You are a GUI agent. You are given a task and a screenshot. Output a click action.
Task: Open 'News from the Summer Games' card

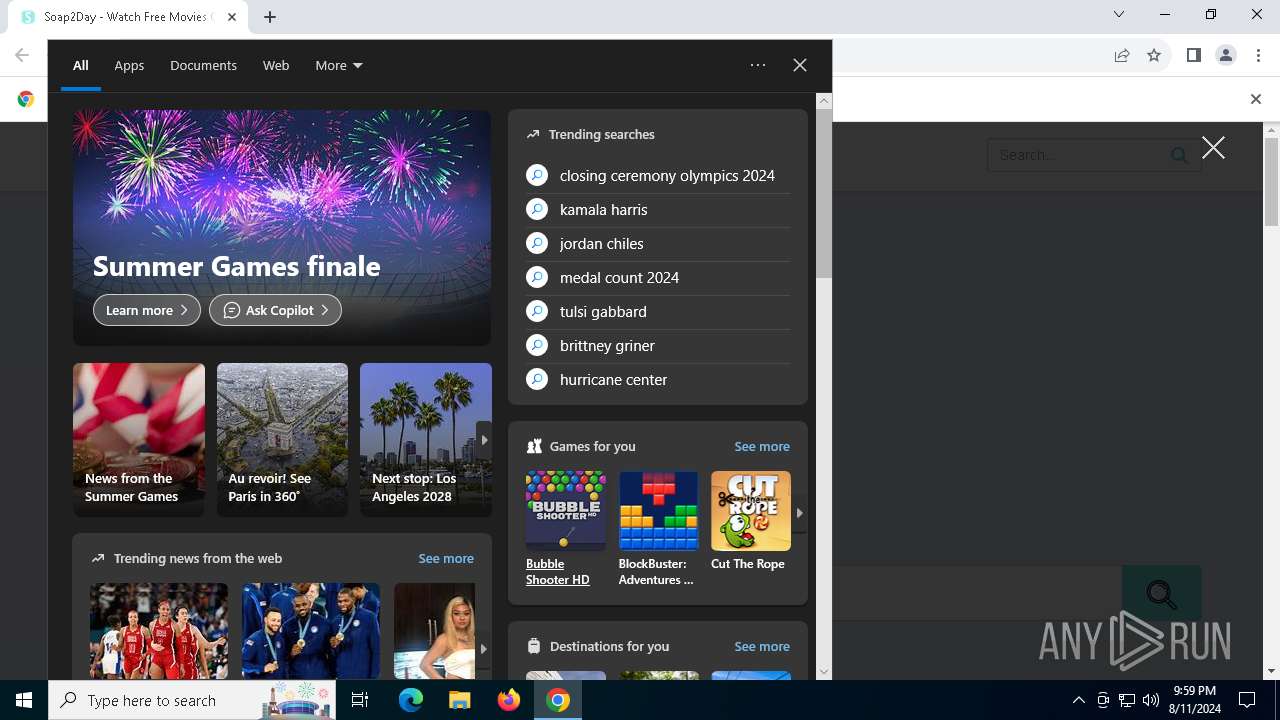coord(139,440)
